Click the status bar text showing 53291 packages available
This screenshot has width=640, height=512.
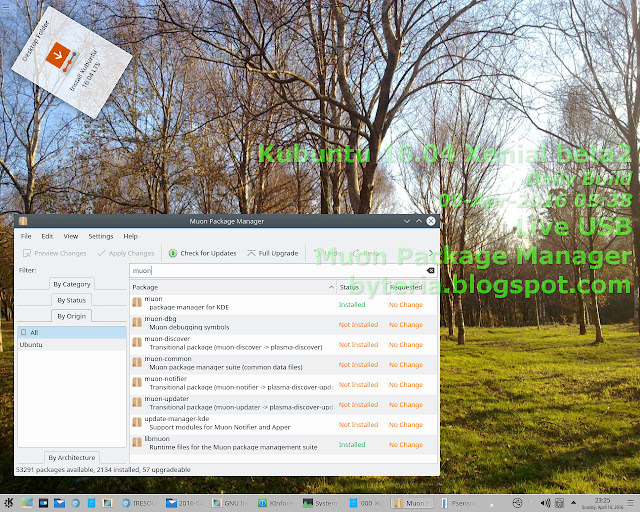pos(103,470)
